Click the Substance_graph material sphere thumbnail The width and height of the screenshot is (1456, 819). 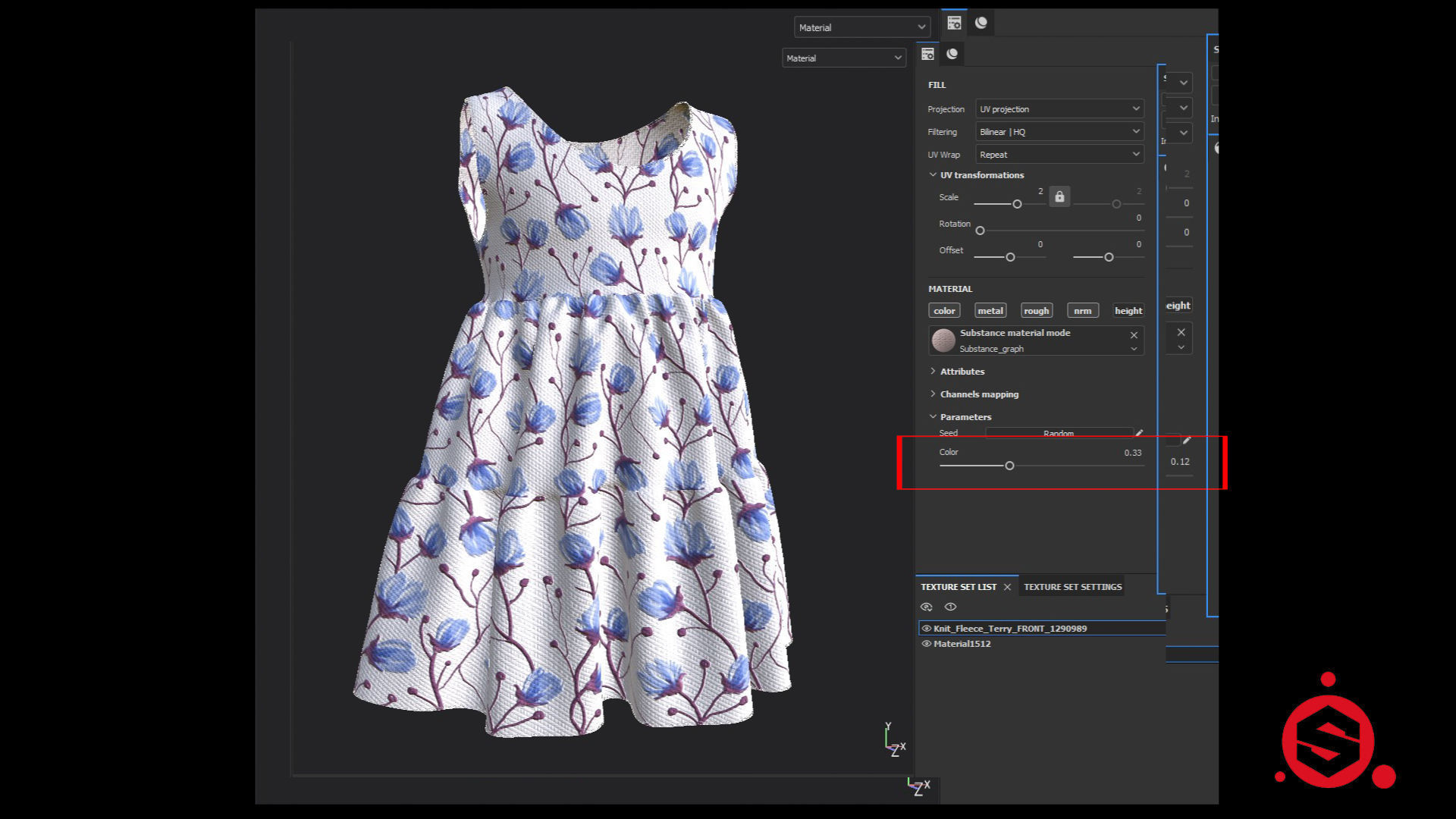pyautogui.click(x=943, y=340)
